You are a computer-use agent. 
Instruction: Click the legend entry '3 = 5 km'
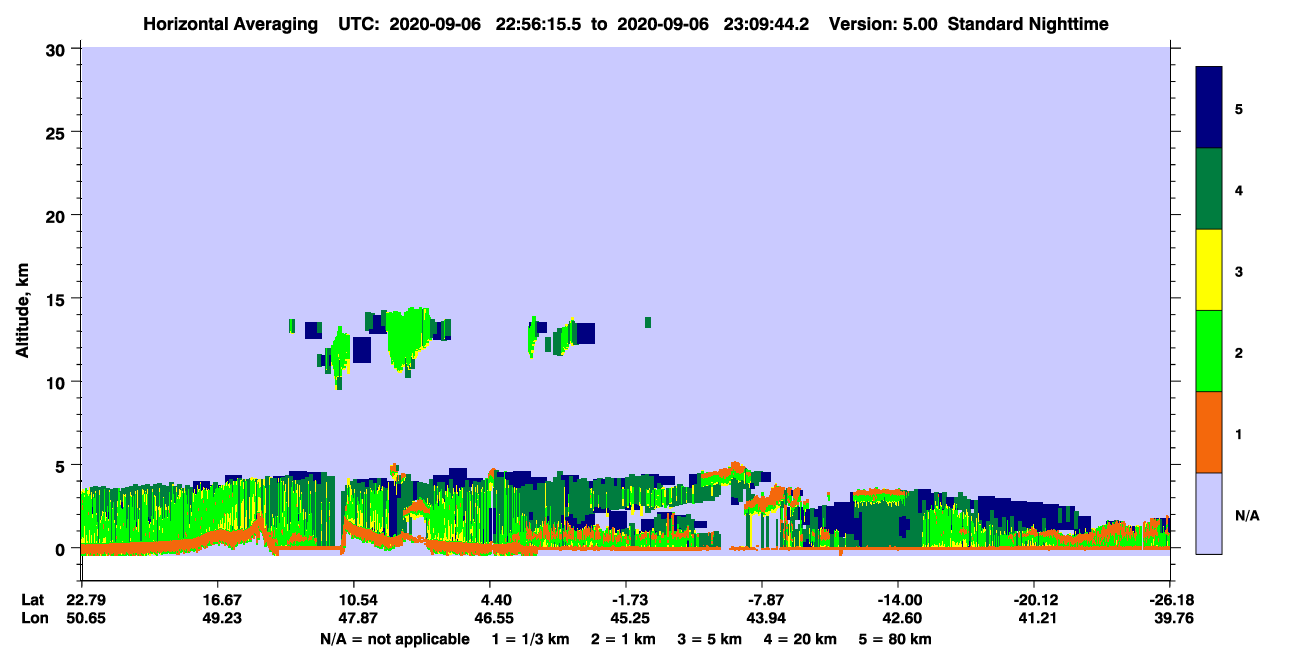[x=711, y=639]
